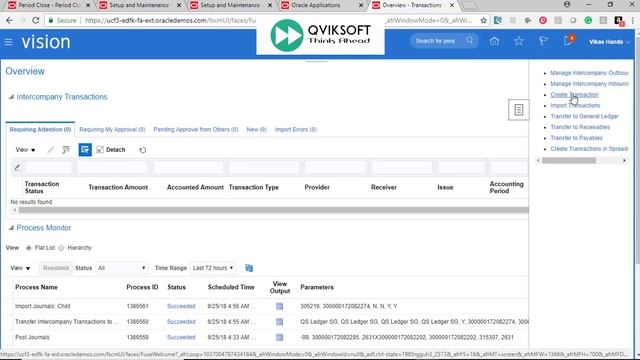
Task: Reload the browser page
Action: [x=36, y=20]
